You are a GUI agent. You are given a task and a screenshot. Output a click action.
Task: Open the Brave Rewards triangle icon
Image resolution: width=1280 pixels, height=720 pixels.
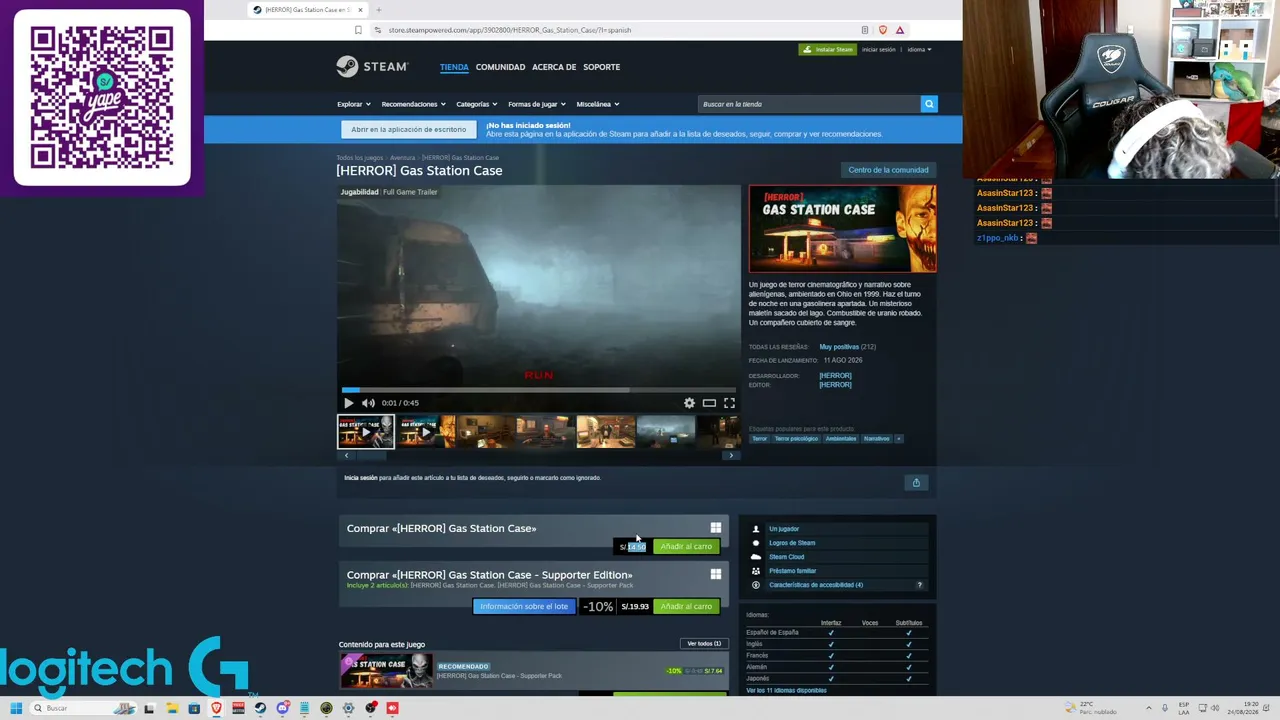900,30
